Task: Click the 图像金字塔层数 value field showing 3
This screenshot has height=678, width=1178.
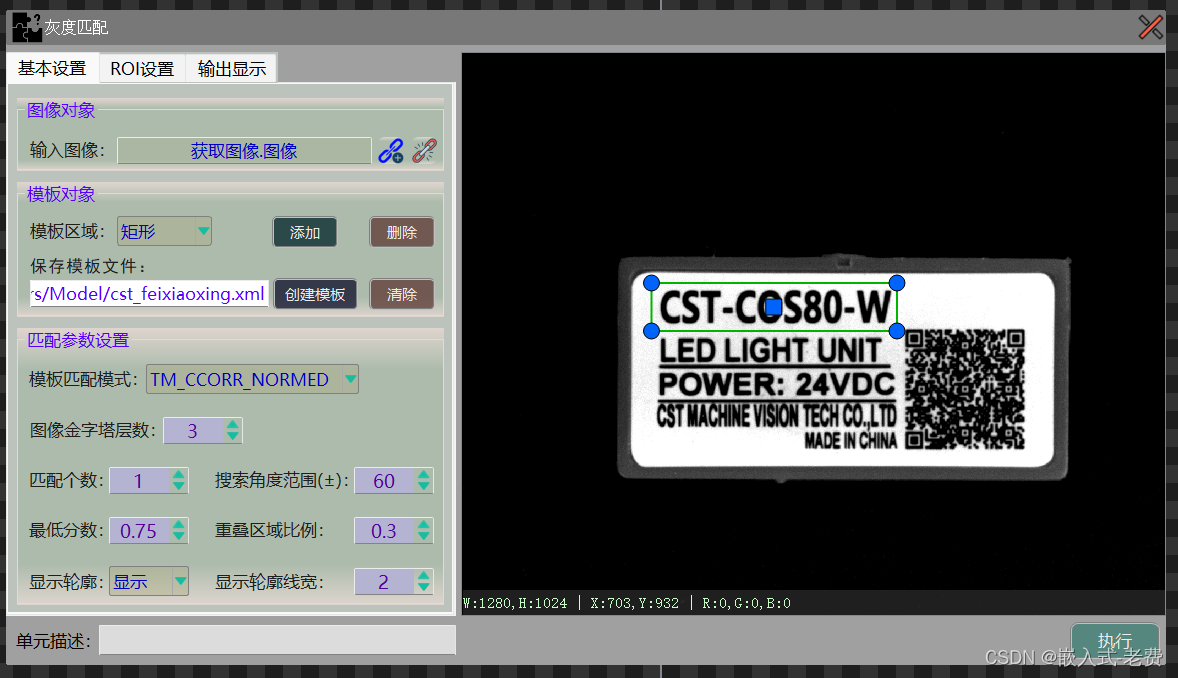Action: click(194, 431)
